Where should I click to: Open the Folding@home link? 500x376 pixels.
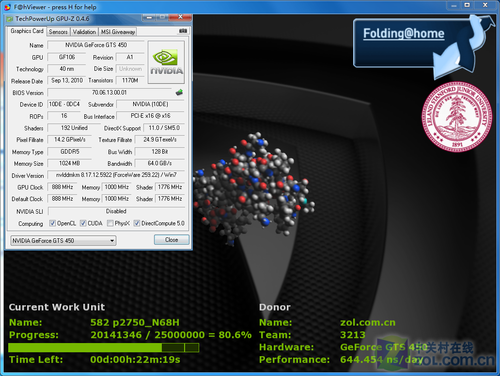tap(404, 33)
